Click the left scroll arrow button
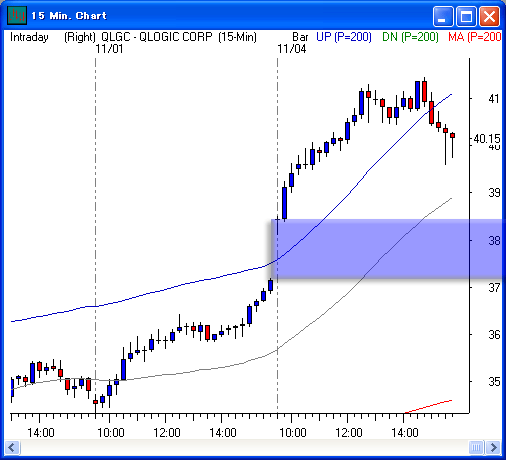Screen dimensions: 506x460 [x=12, y=447]
